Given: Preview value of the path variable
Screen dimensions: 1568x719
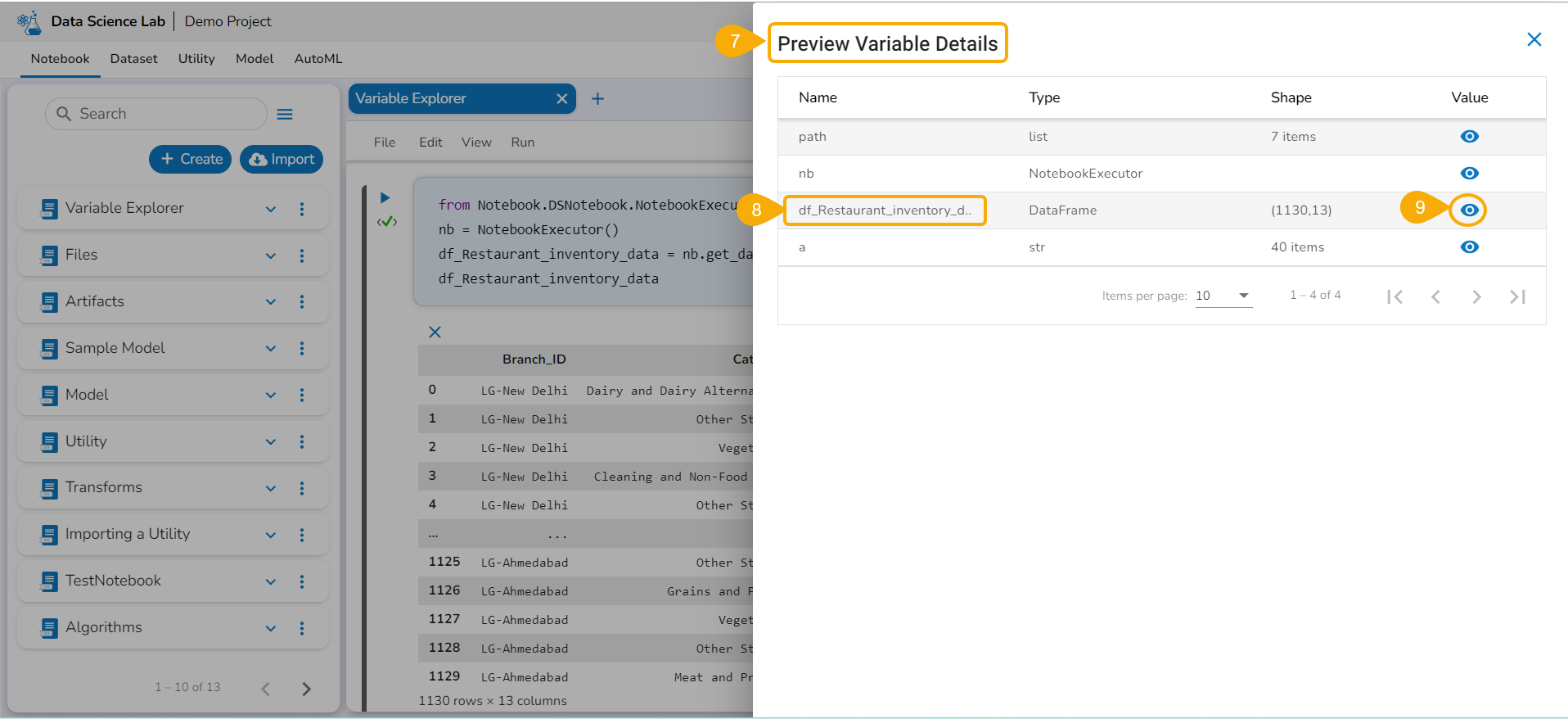Looking at the screenshot, I should click(x=1469, y=137).
